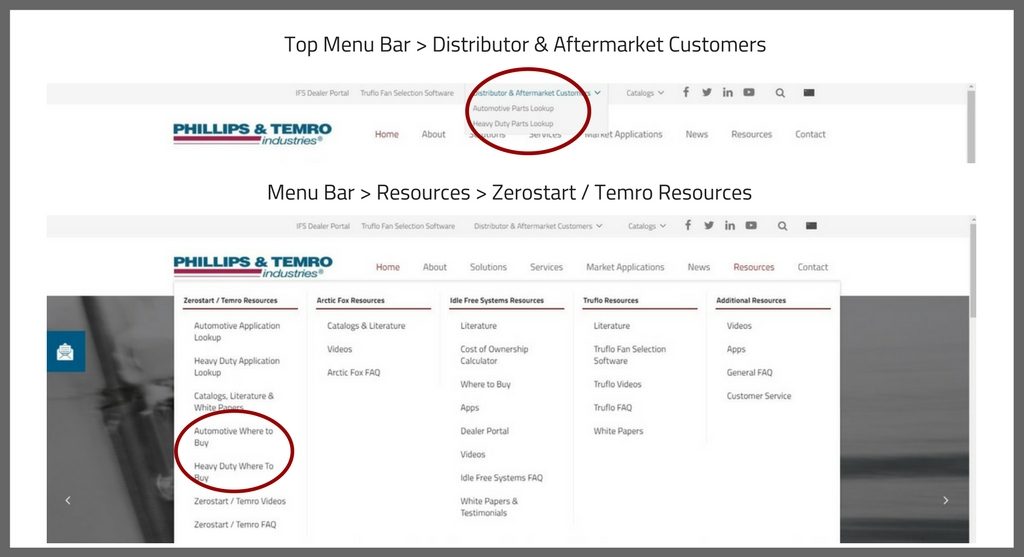Open Home in upper screenshot menu bar

387,134
